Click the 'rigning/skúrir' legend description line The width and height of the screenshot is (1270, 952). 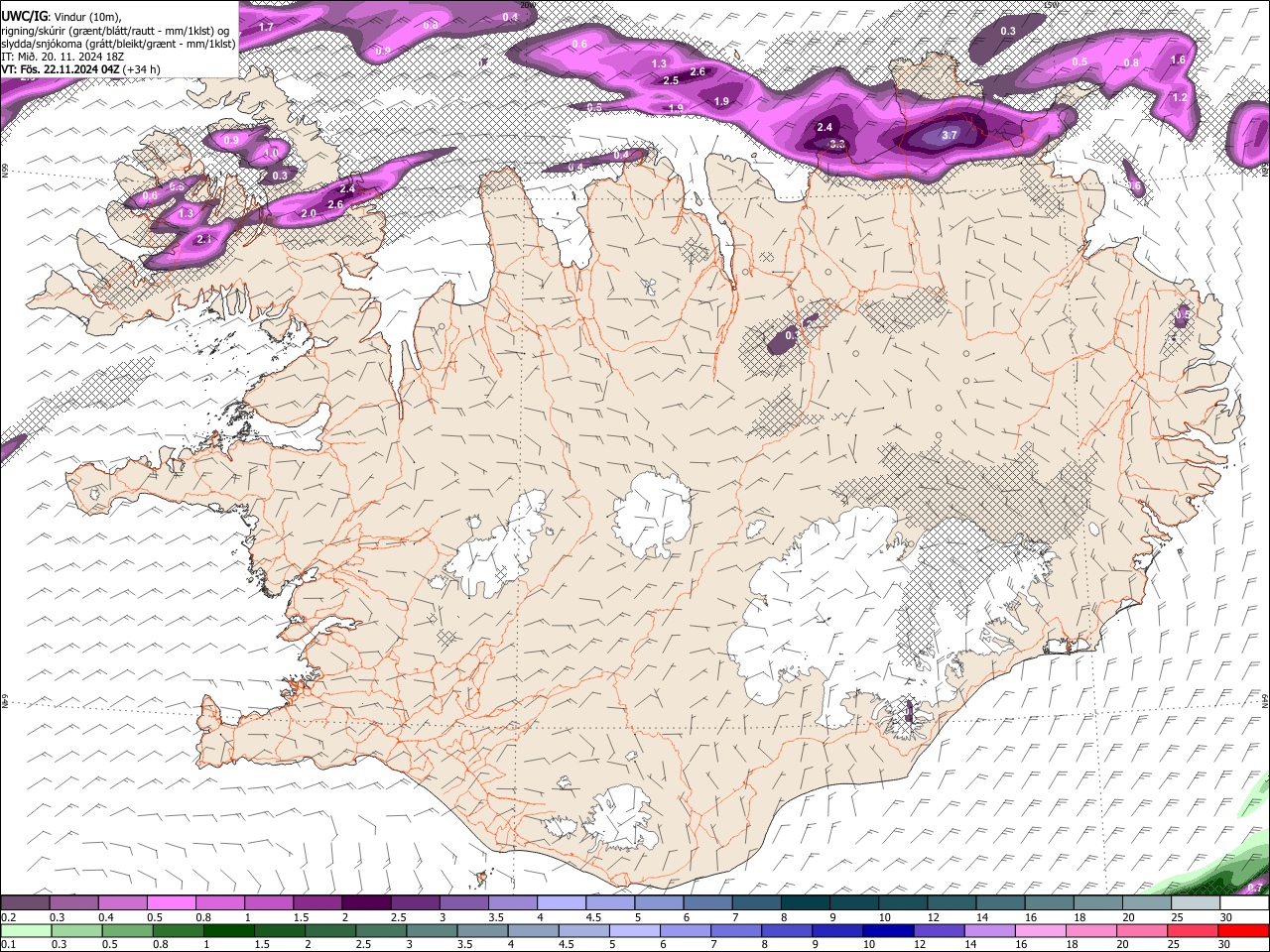click(x=115, y=31)
